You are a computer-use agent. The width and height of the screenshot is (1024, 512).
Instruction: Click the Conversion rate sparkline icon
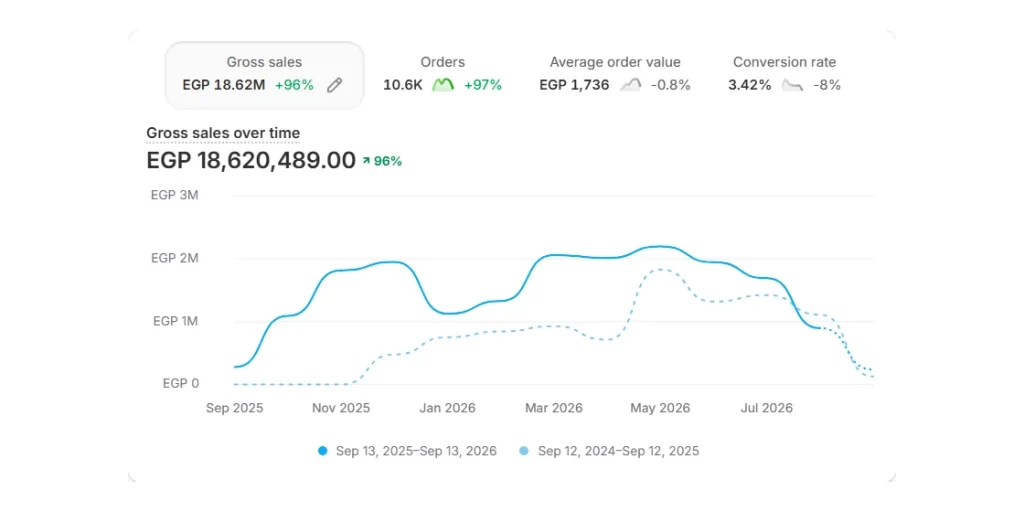tap(792, 85)
